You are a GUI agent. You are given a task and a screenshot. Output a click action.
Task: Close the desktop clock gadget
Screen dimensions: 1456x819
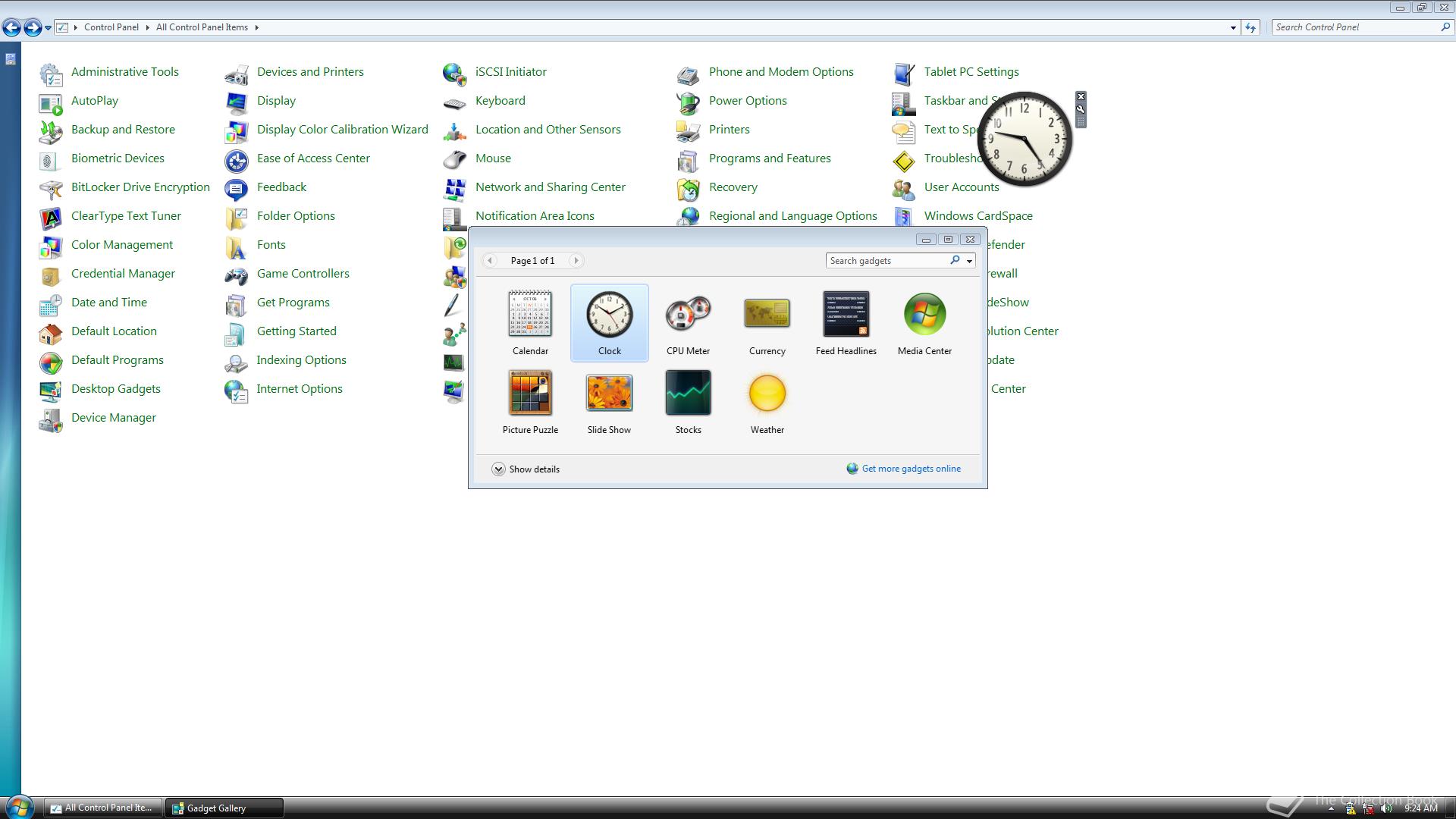click(x=1081, y=97)
